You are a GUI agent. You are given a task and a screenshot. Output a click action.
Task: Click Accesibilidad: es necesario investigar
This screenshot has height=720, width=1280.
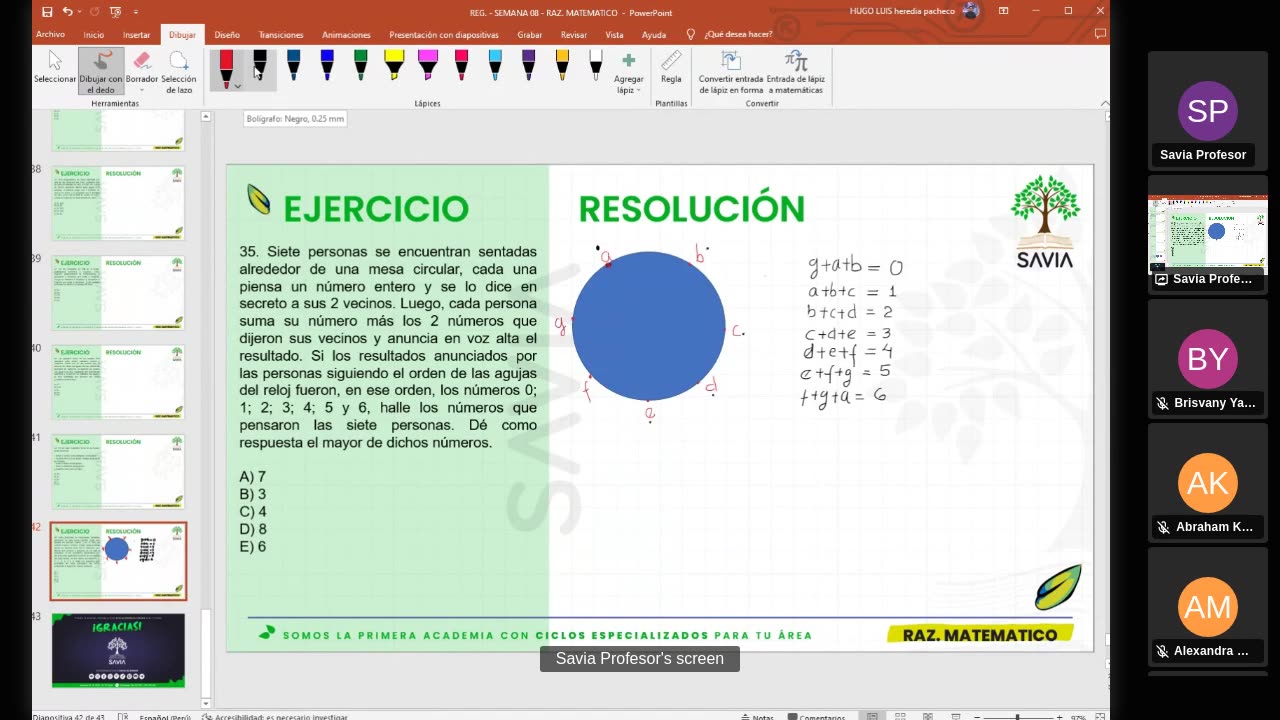pos(274,716)
